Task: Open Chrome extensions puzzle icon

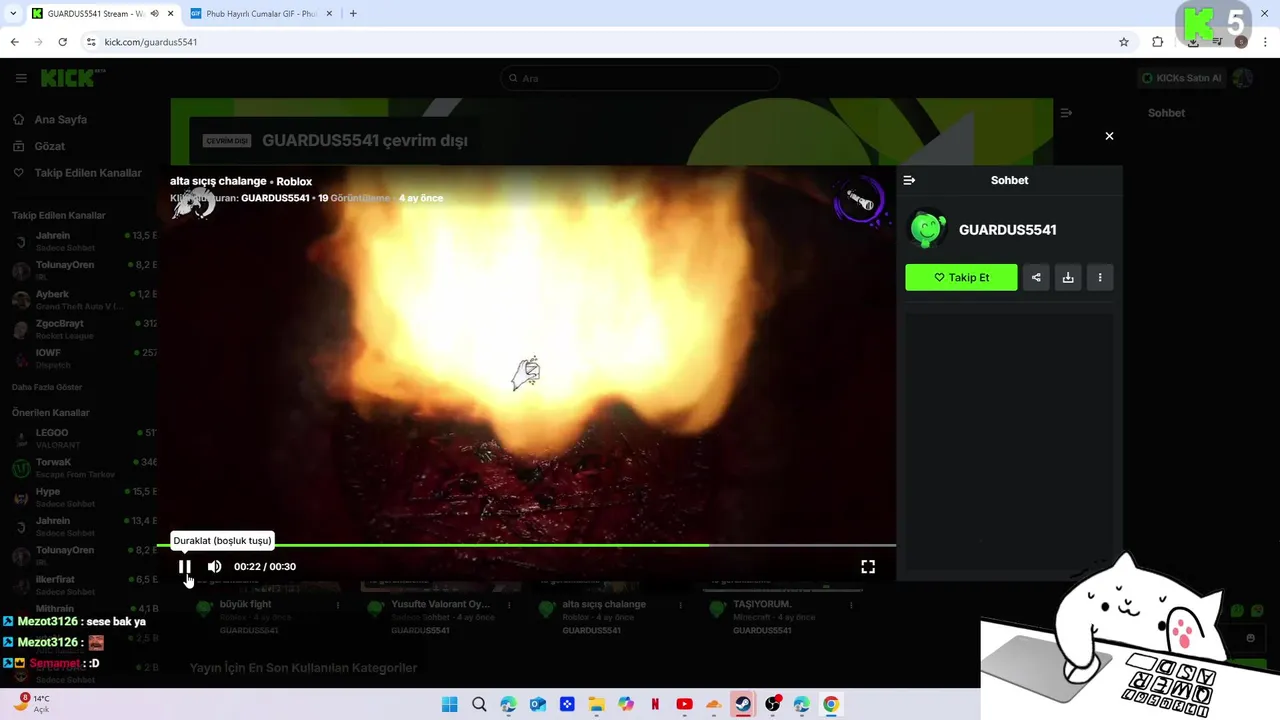Action: point(1158,42)
